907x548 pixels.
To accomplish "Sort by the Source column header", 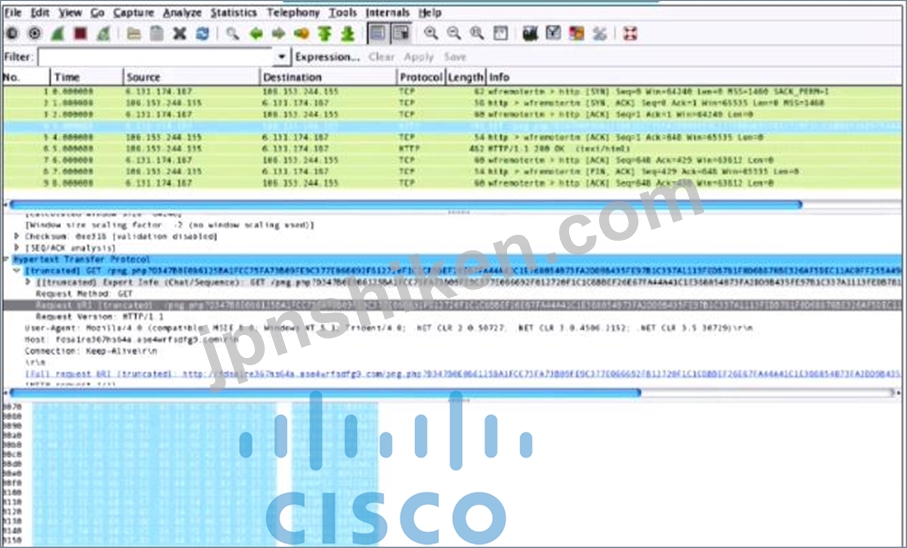I will 191,77.
